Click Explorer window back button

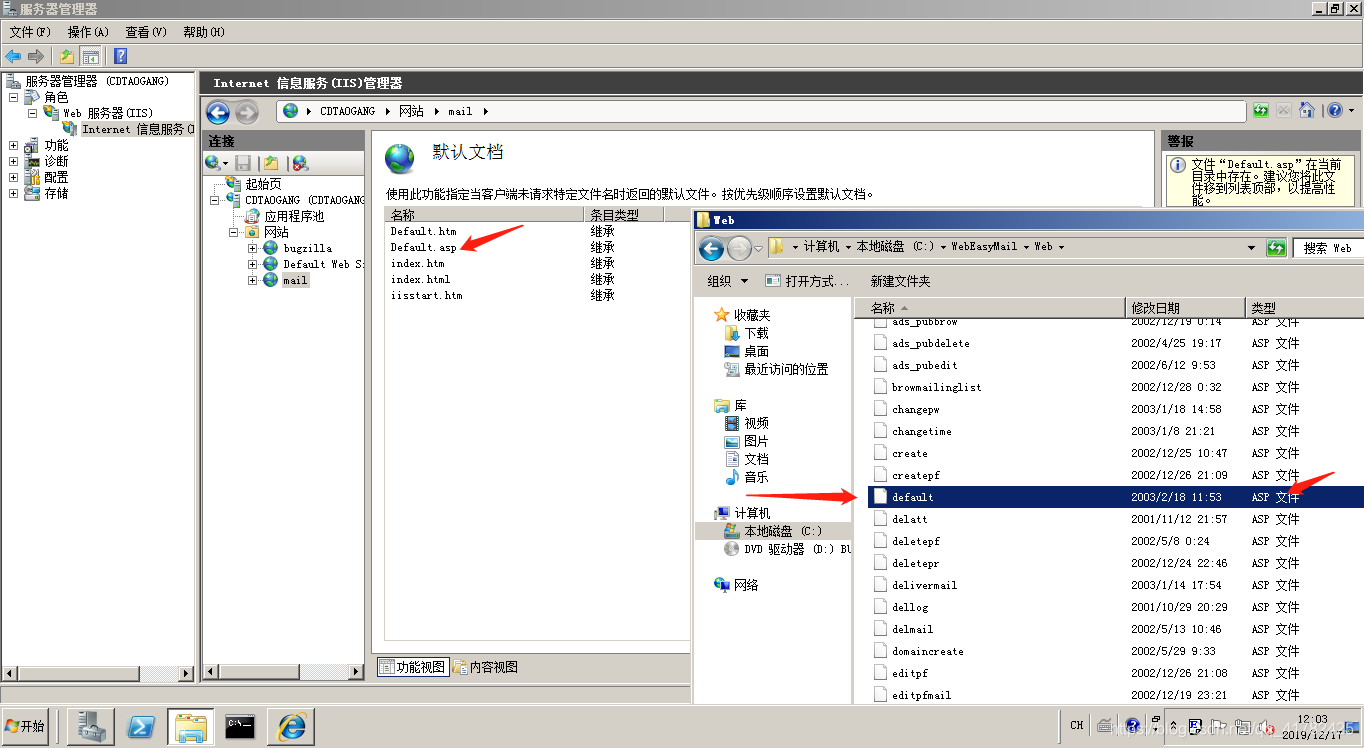click(711, 248)
